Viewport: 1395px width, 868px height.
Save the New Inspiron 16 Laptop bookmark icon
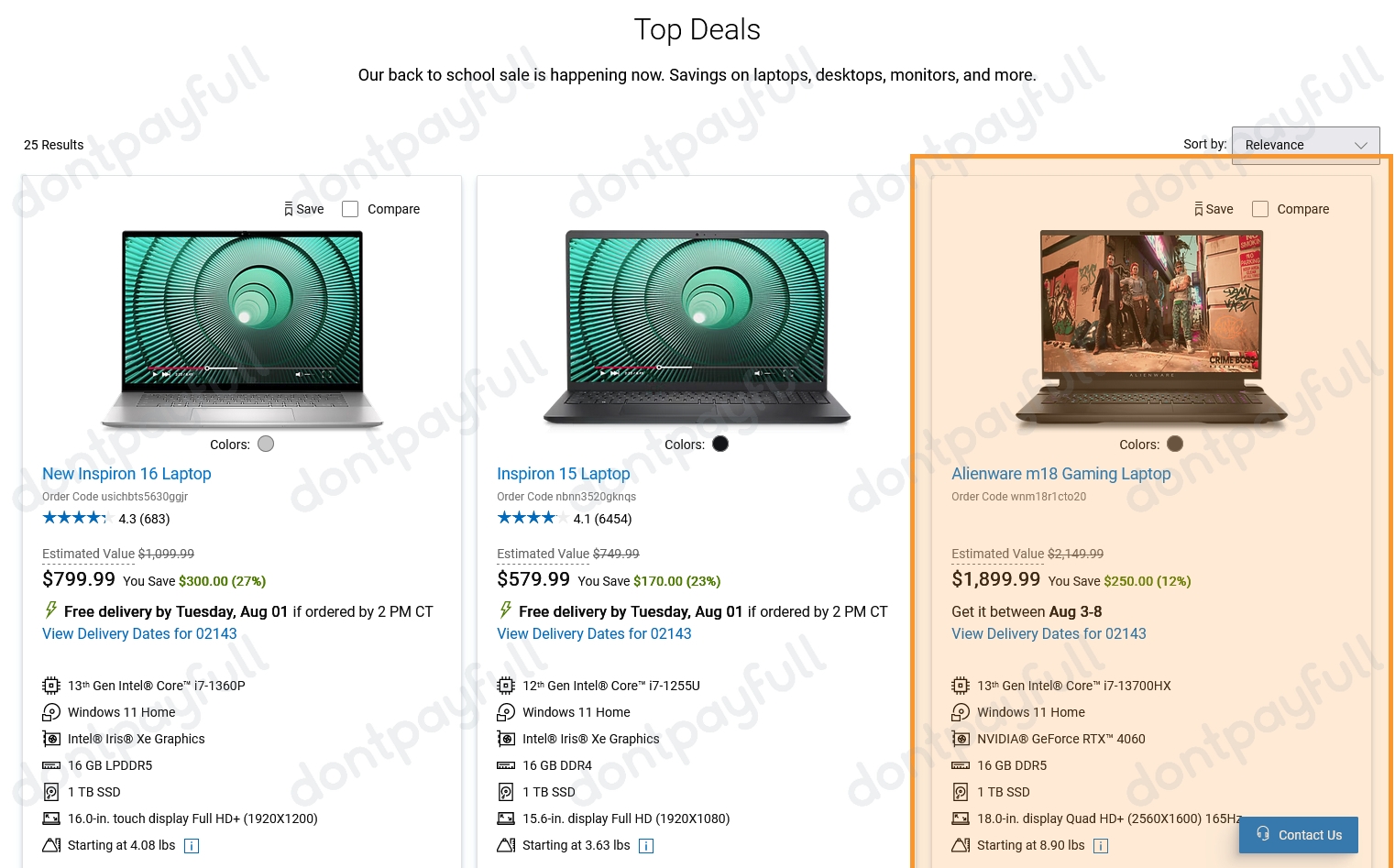click(x=289, y=209)
